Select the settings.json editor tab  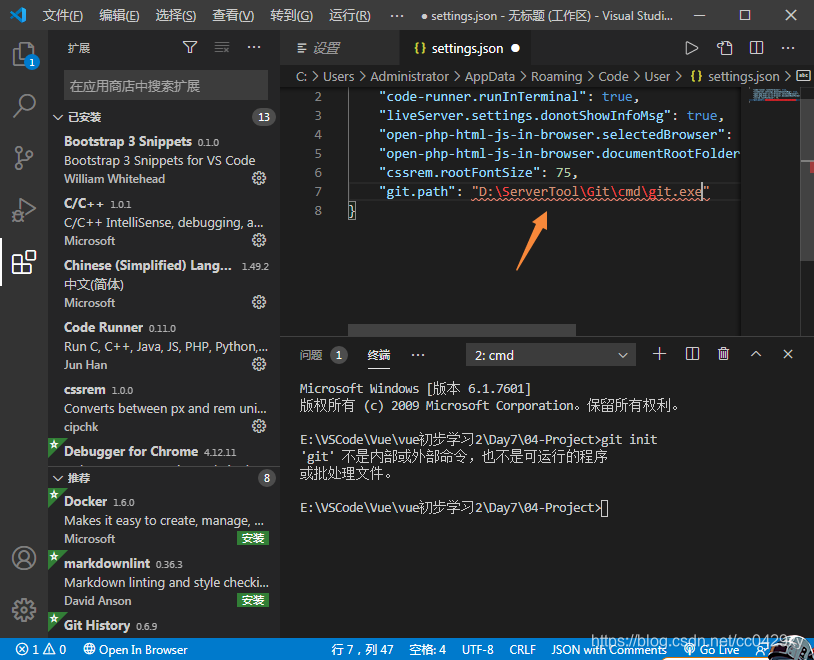coord(466,48)
